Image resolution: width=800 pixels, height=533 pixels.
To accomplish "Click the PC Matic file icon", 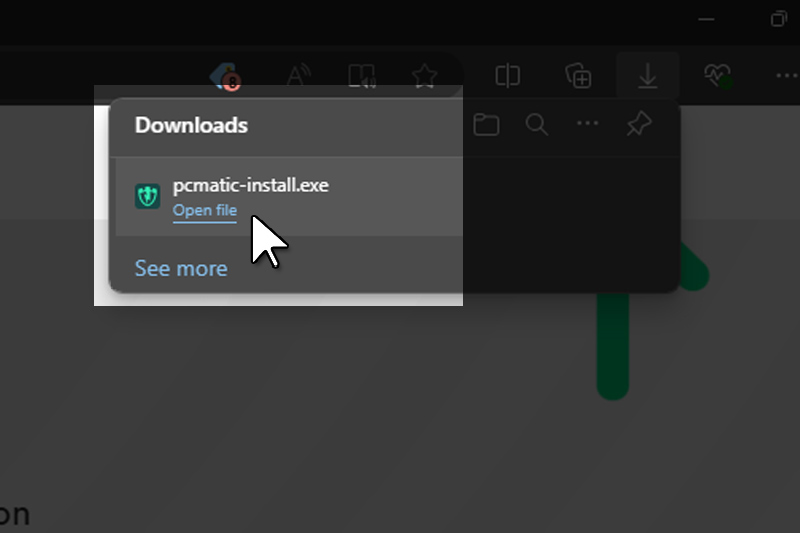I will pyautogui.click(x=148, y=196).
